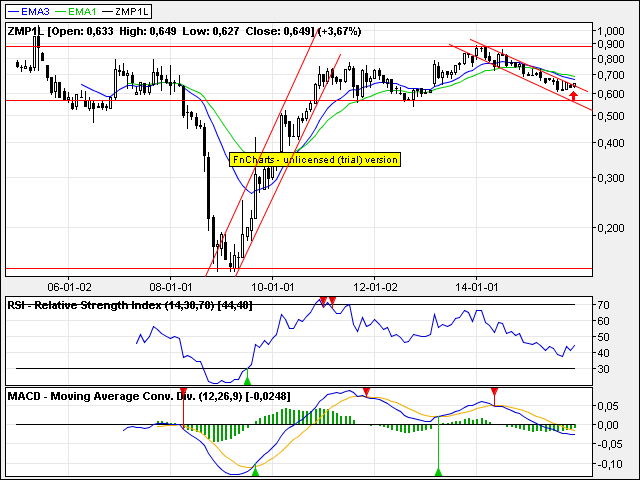Click the 0,700 price axis label
The image size is (640, 480).
[x=611, y=75]
